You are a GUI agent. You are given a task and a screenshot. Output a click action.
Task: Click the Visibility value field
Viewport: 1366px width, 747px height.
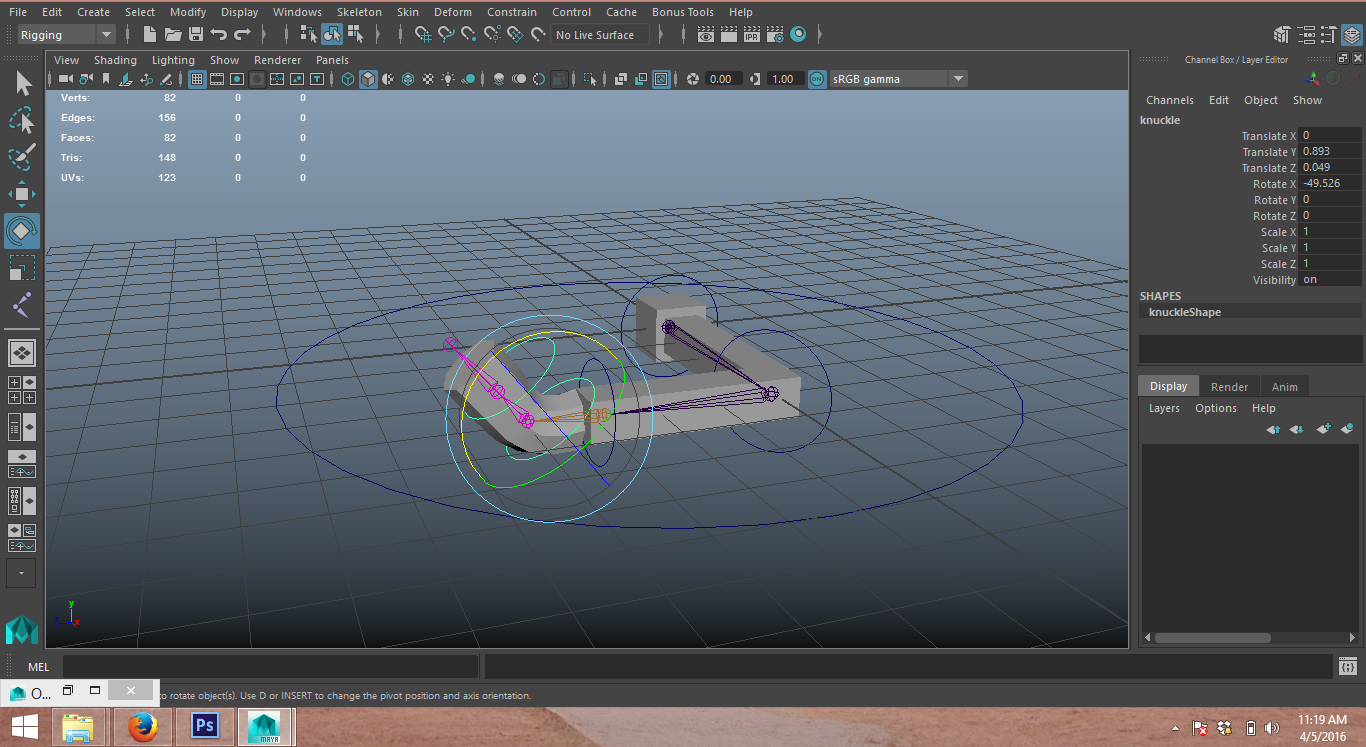click(1330, 280)
